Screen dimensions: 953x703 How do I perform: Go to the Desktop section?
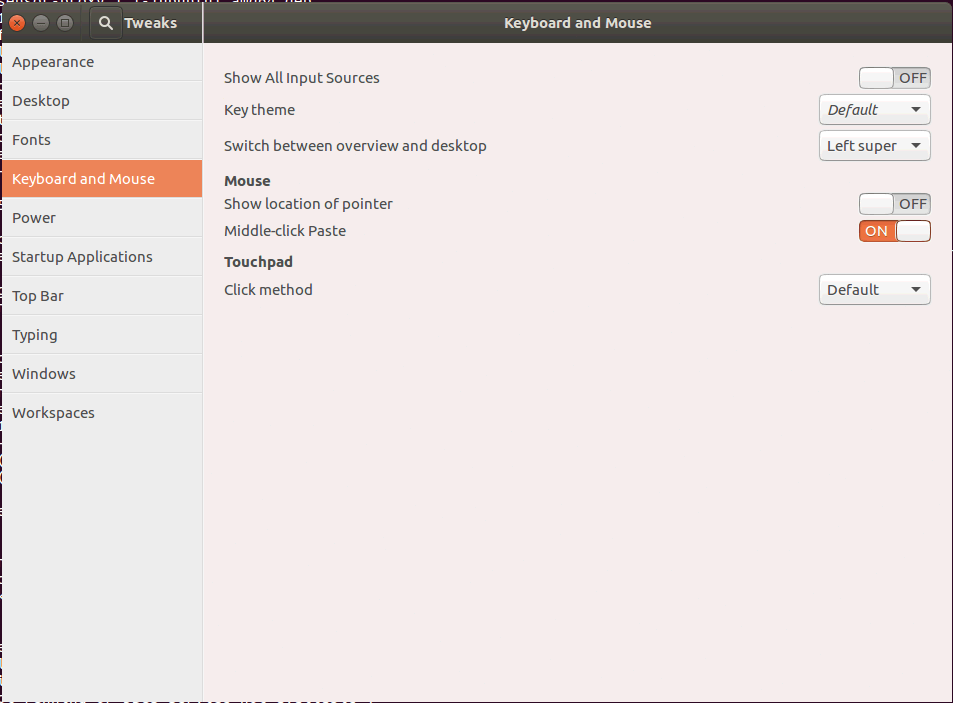[x=41, y=101]
